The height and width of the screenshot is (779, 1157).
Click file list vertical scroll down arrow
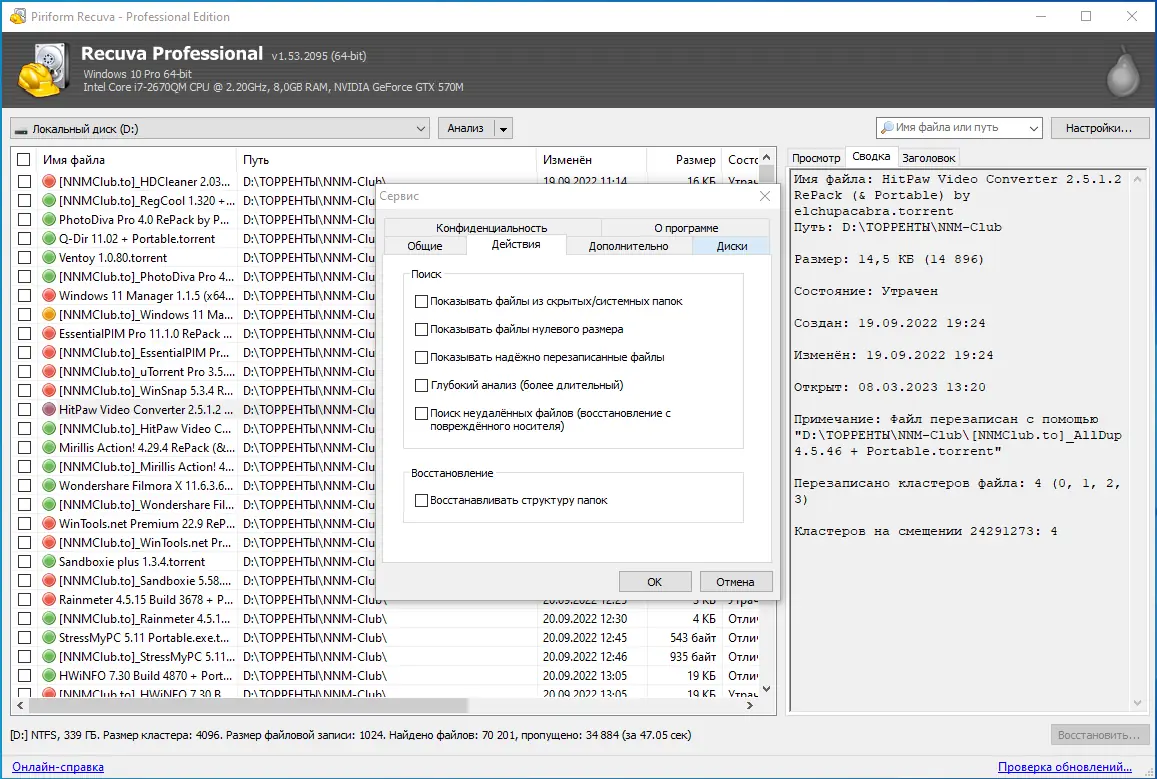coord(766,689)
